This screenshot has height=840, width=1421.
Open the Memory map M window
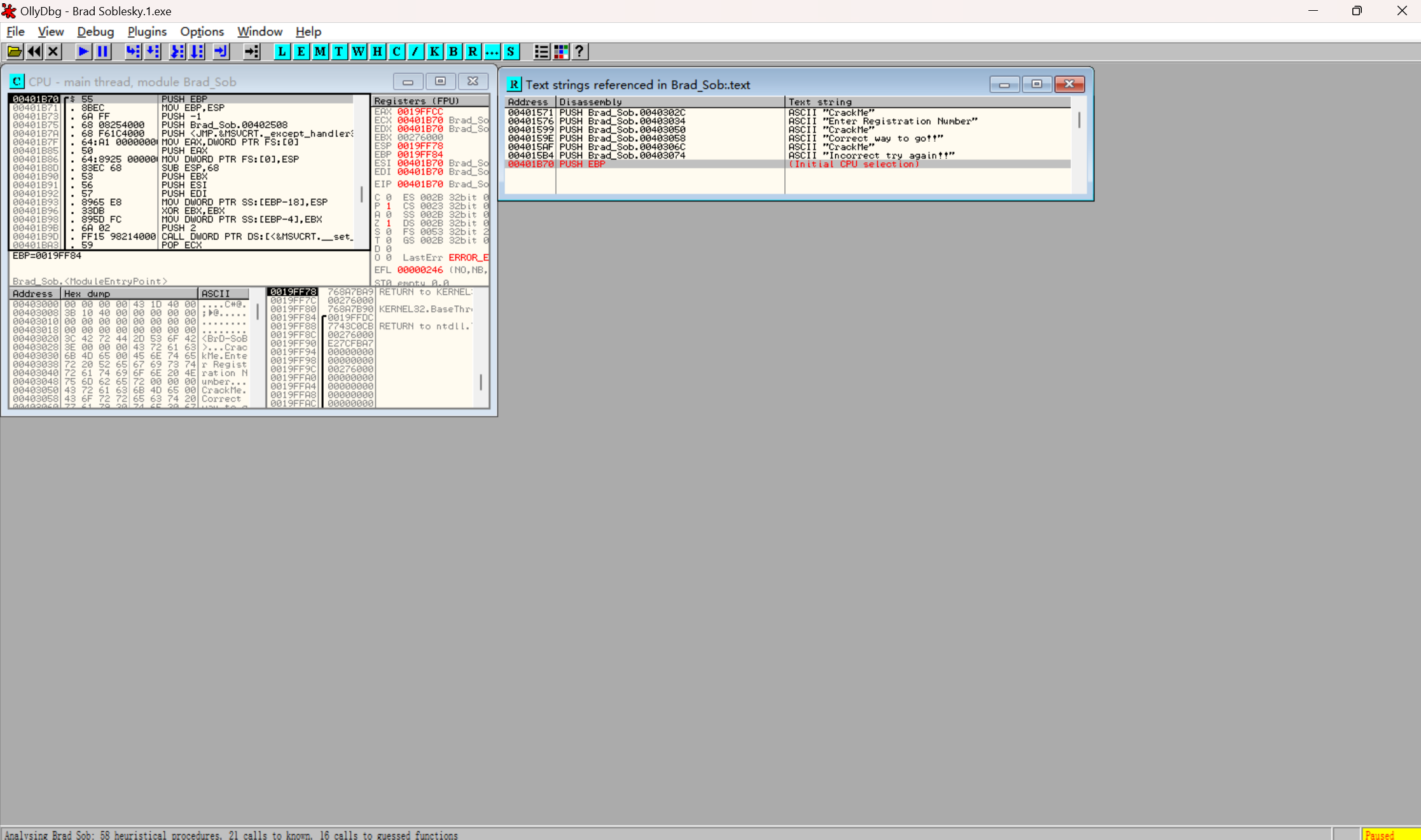pyautogui.click(x=320, y=52)
